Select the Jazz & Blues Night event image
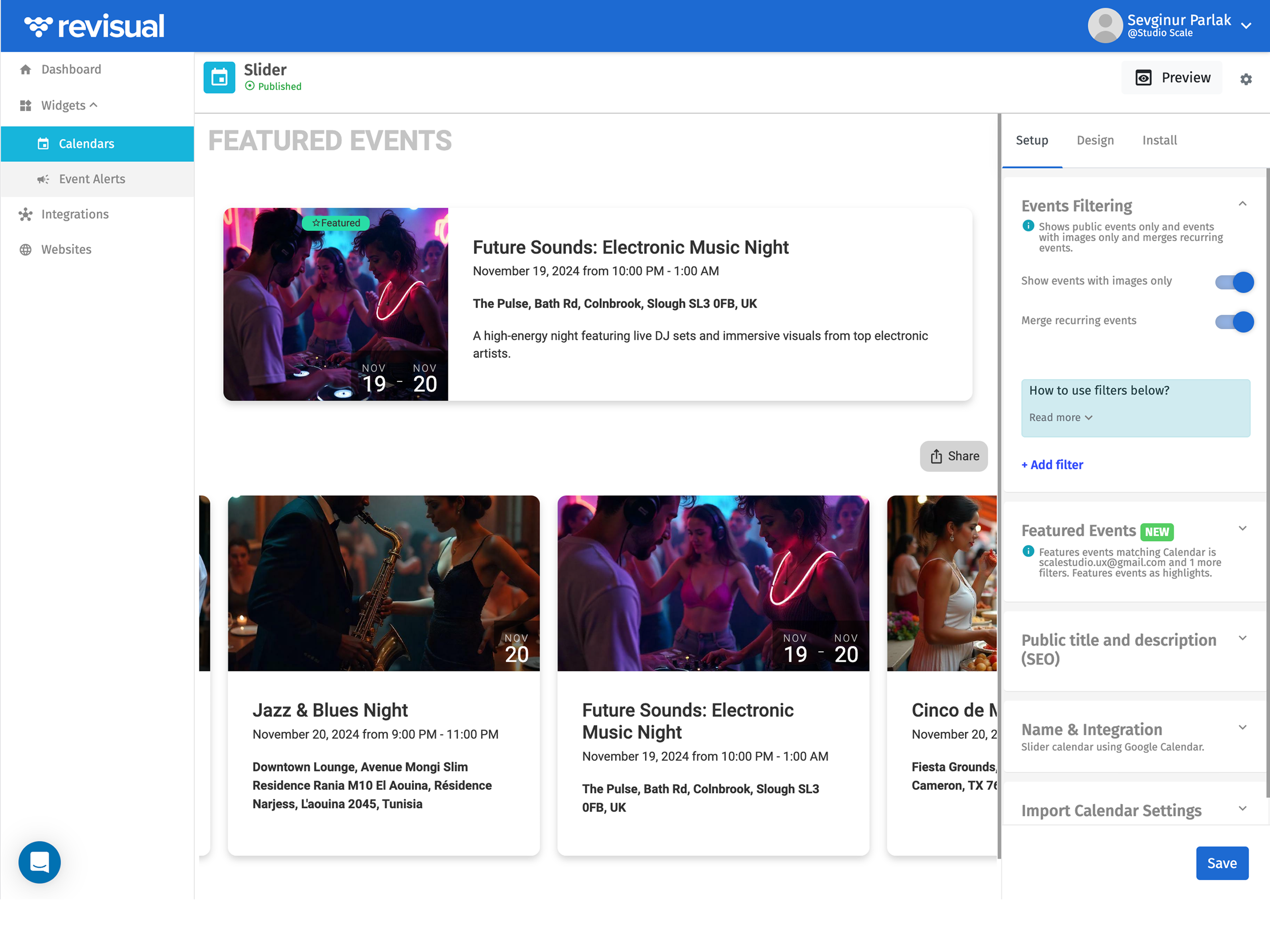This screenshot has width=1270, height=952. click(383, 583)
